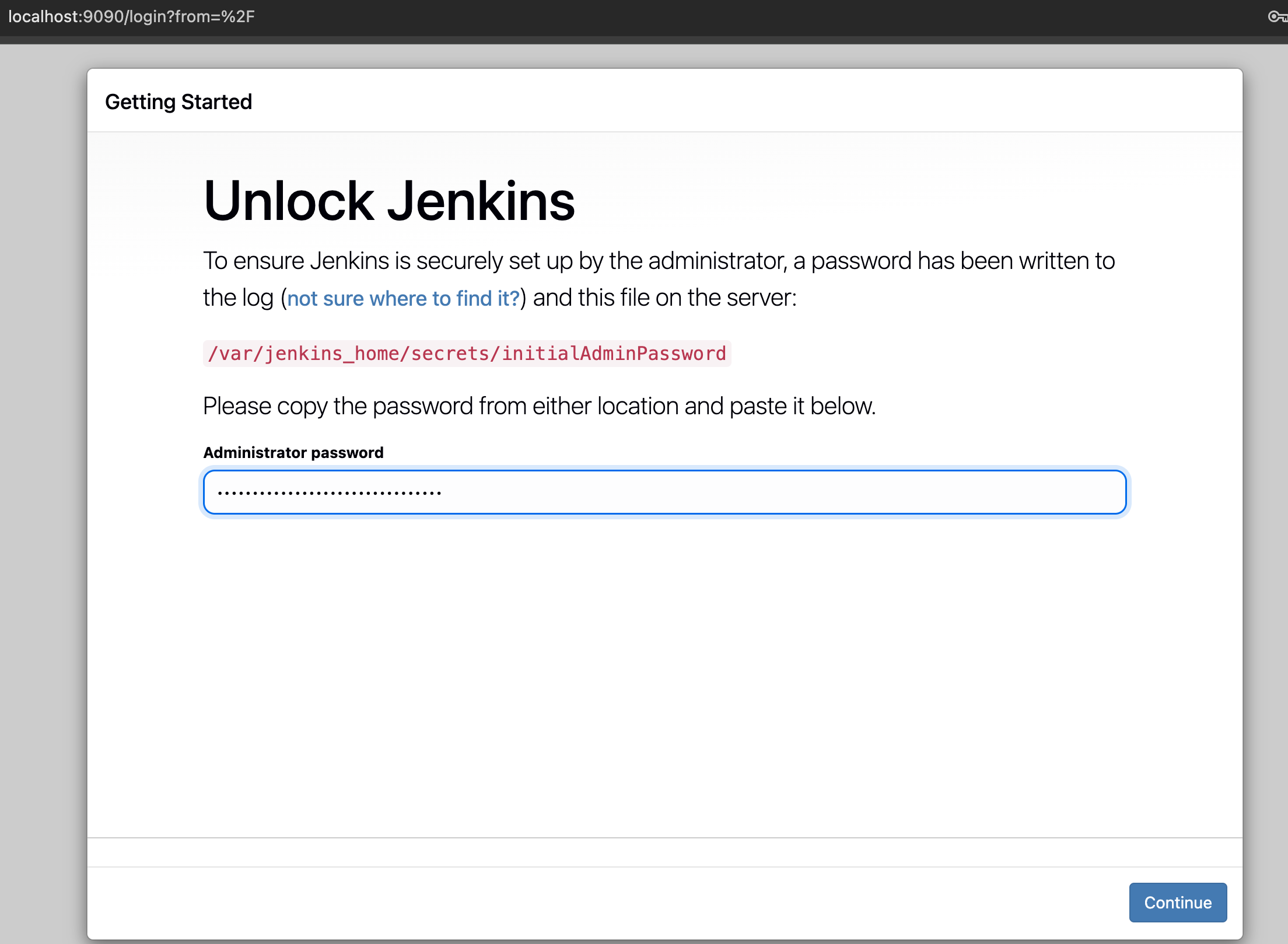1288x944 pixels.
Task: Click the 'Please copy the password' paragraph
Action: tap(539, 406)
